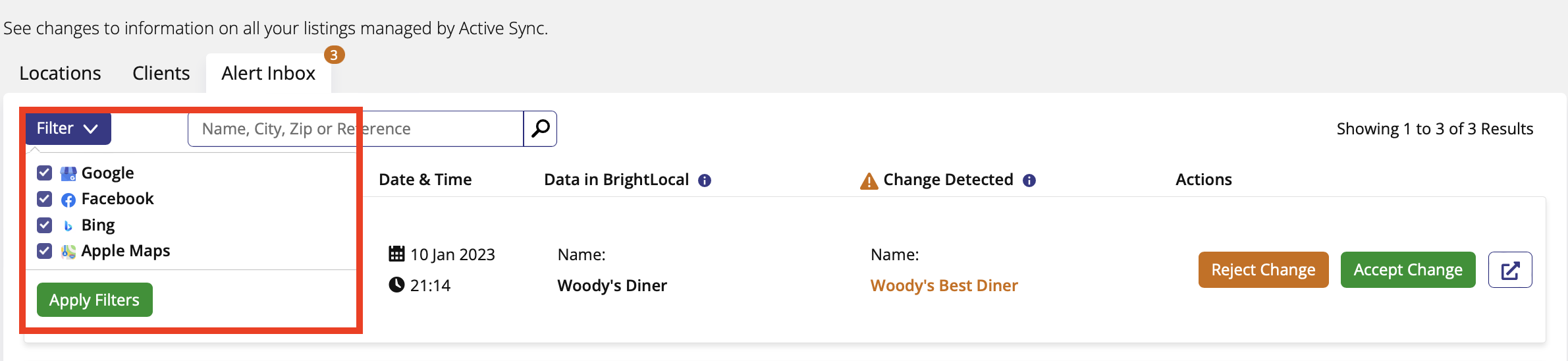Image resolution: width=1568 pixels, height=361 pixels.
Task: Accept the detected name change
Action: click(1407, 270)
